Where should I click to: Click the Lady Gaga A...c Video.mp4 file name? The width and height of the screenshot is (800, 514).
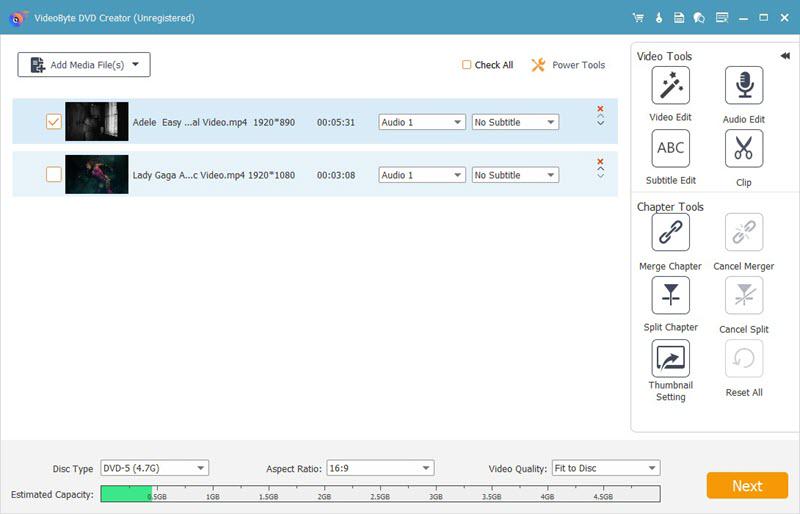point(188,175)
